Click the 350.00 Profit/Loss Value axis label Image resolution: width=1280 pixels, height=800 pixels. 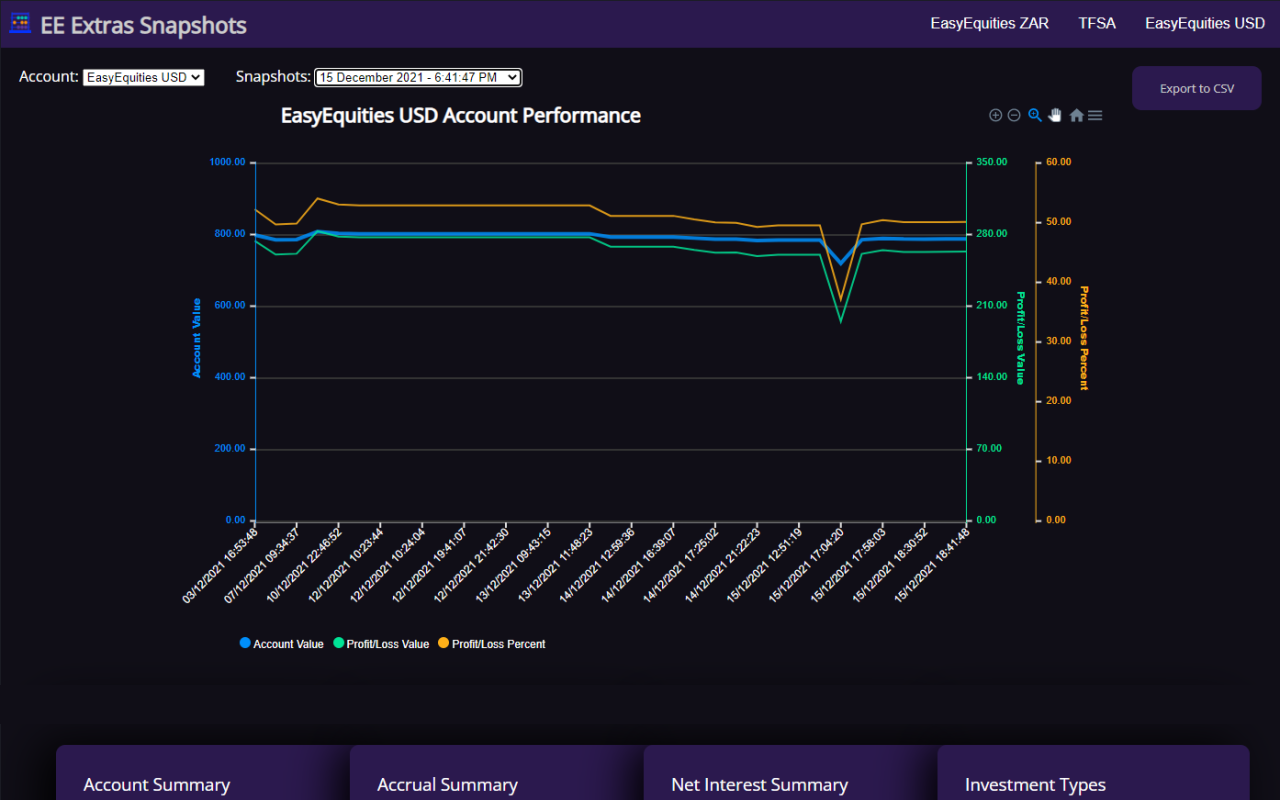coord(991,162)
